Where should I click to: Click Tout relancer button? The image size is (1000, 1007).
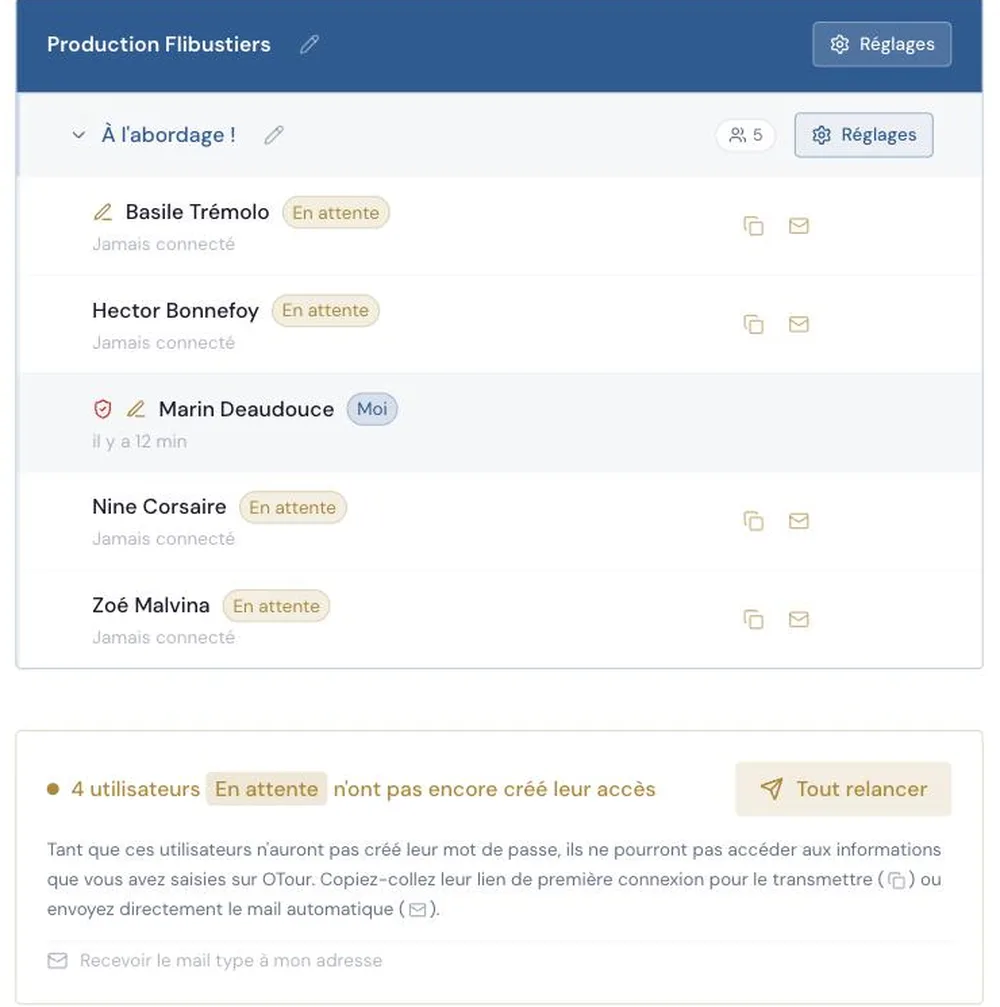[843, 789]
